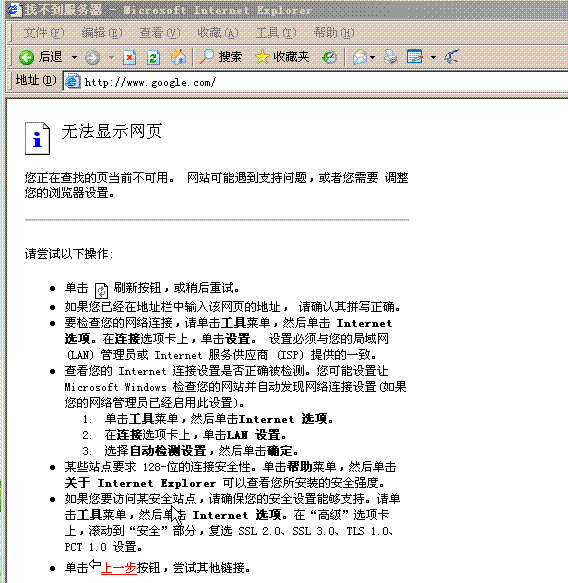The height and width of the screenshot is (583, 568).
Task: Click the green Back (后退) arrow
Action: point(27,57)
